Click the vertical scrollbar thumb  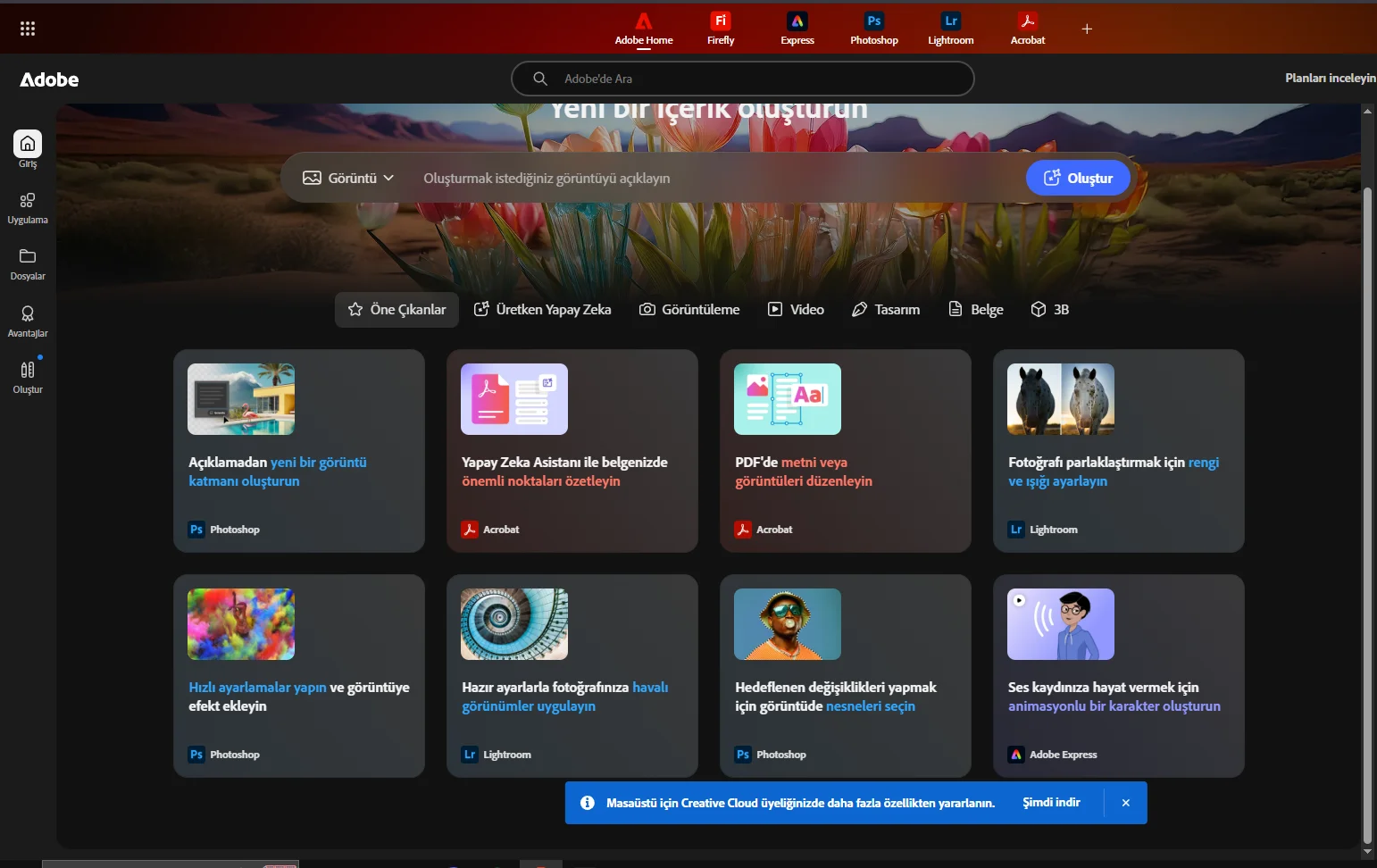(x=1367, y=515)
